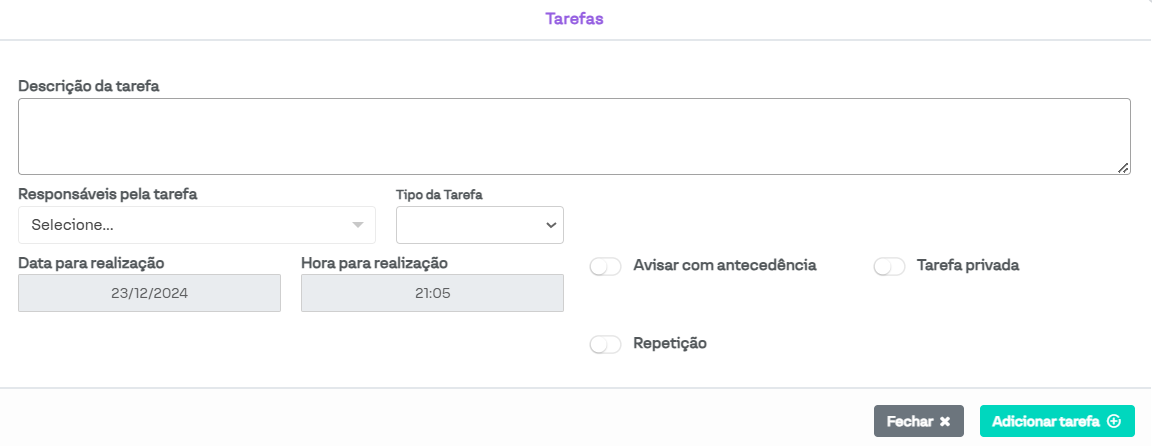Image resolution: width=1152 pixels, height=446 pixels.
Task: Toggle the Repetição switch
Action: coord(606,344)
